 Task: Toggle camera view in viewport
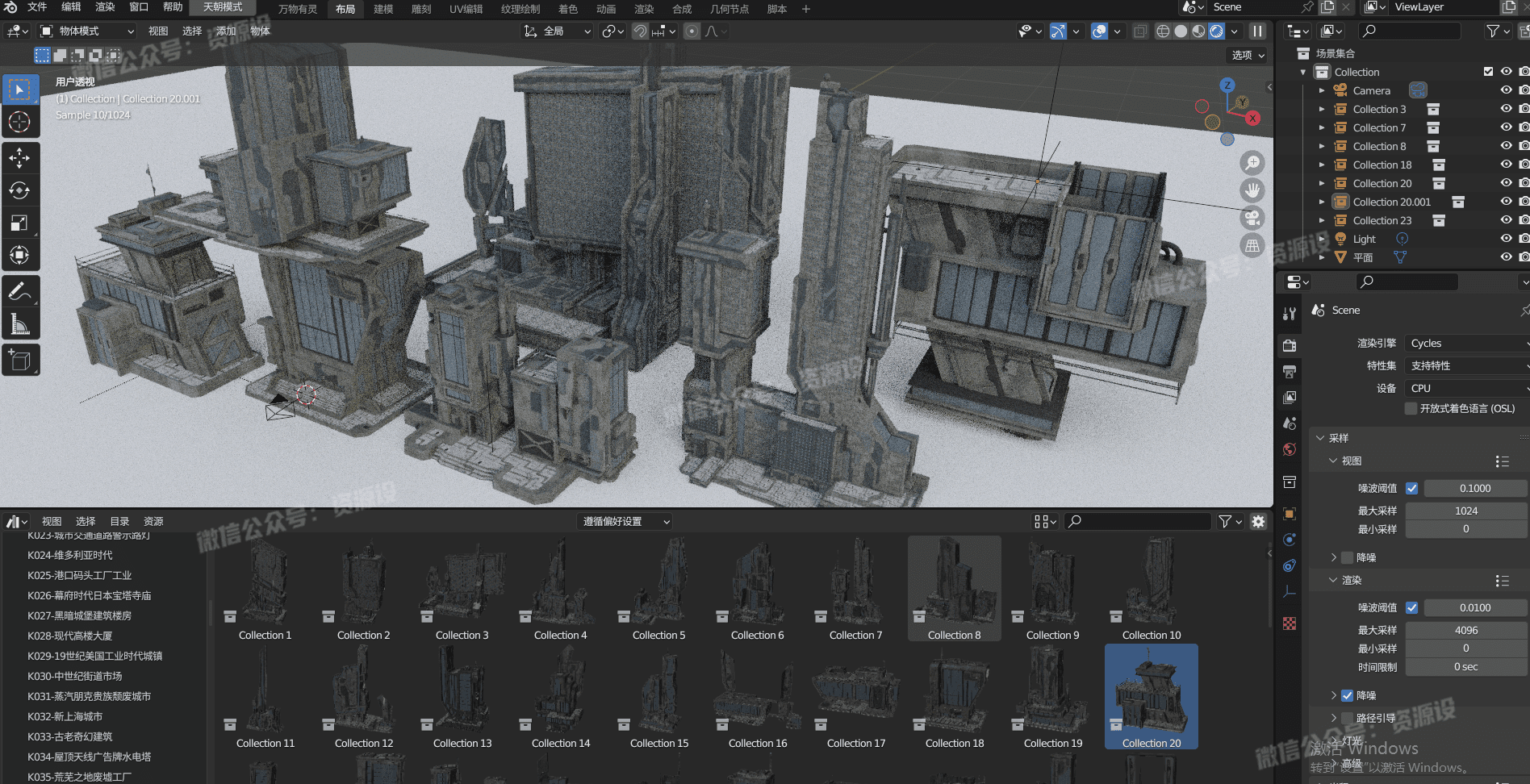click(x=1252, y=218)
